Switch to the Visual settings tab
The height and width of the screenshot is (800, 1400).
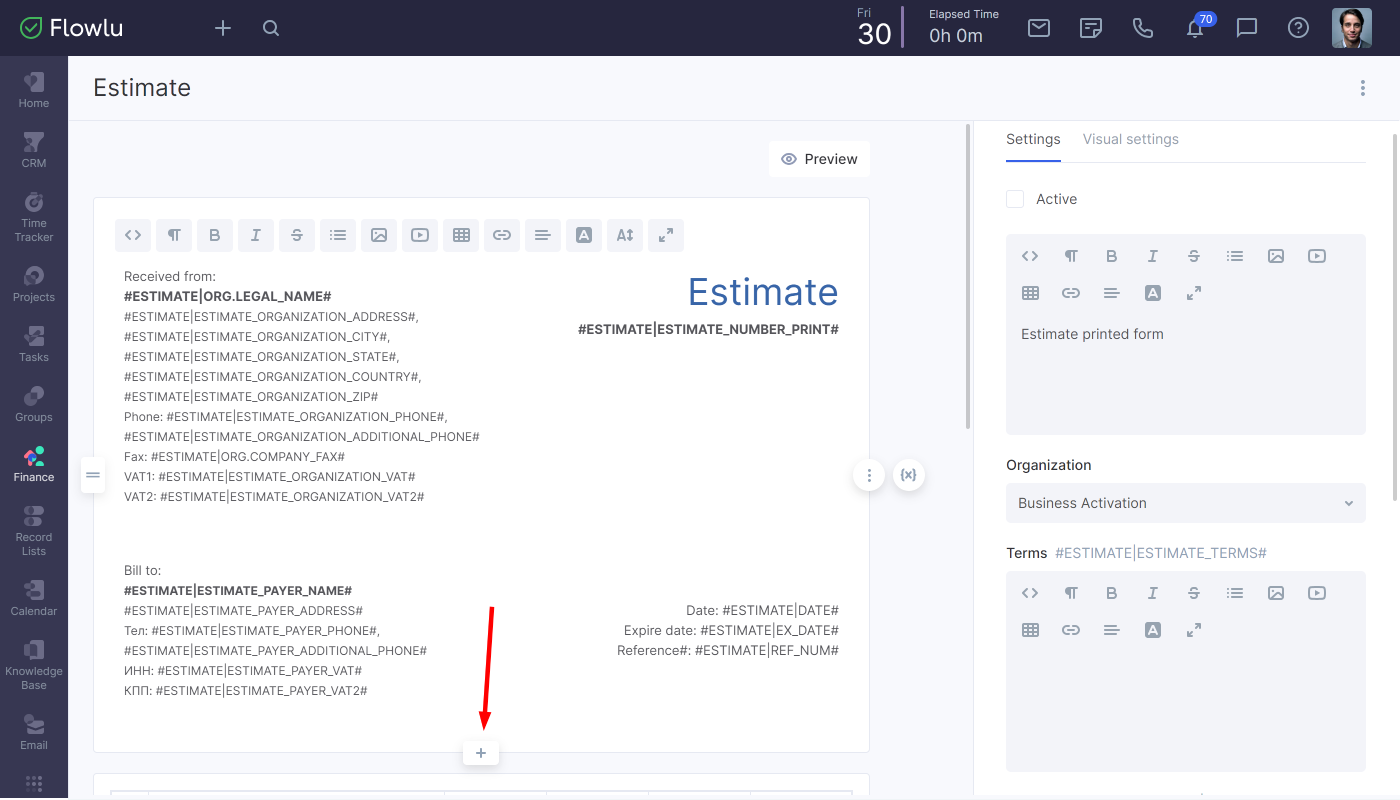tap(1131, 139)
